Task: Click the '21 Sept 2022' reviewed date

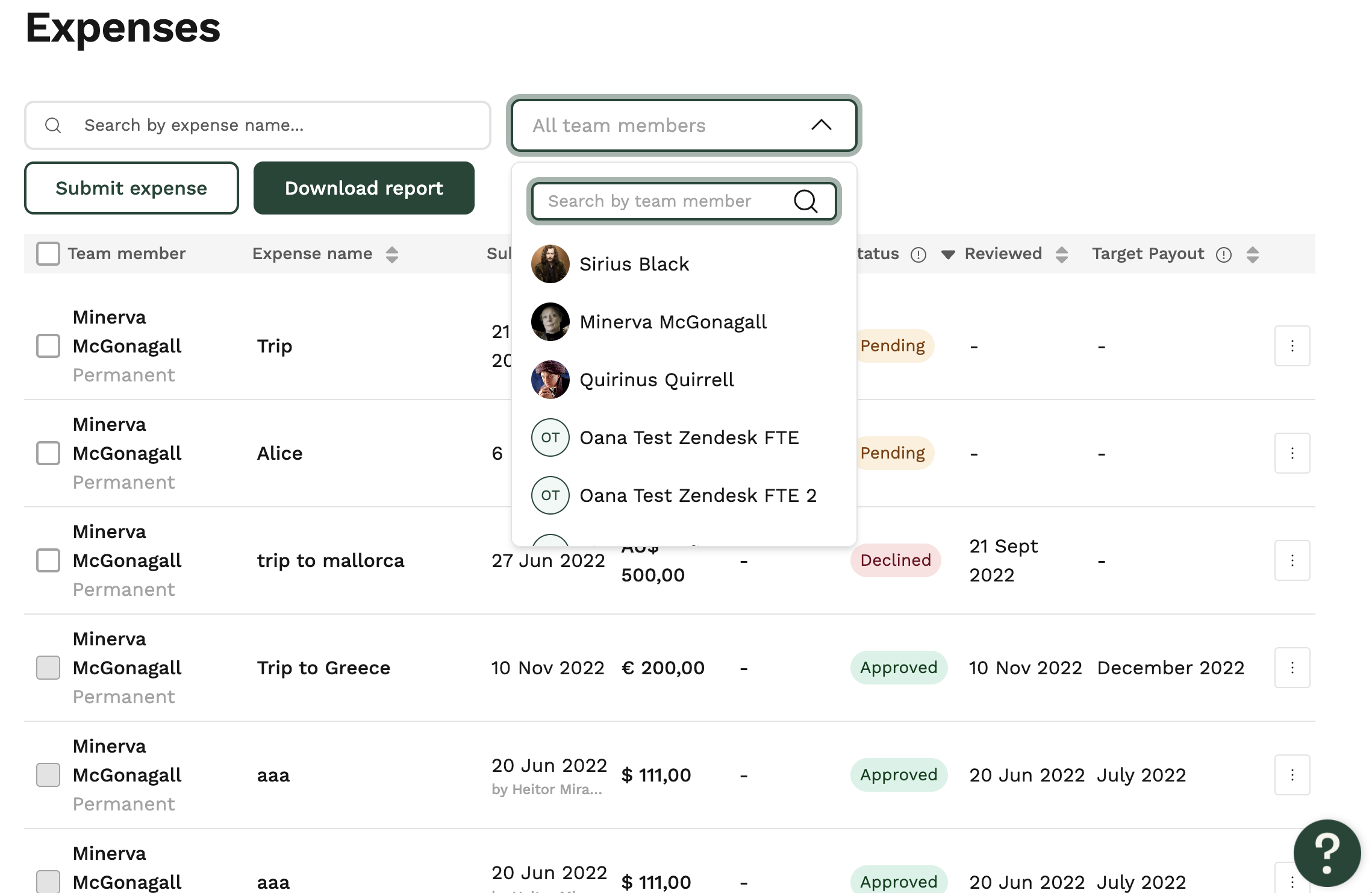Action: coord(1003,560)
